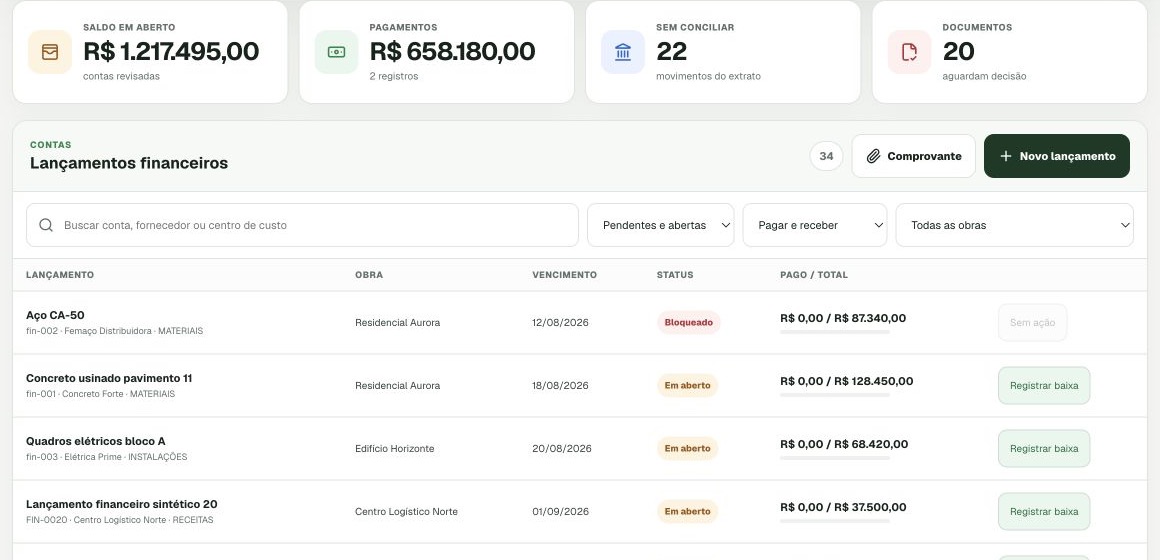The height and width of the screenshot is (560, 1160).
Task: Click Em aberto badge on Concreto usinado row
Action: pyautogui.click(x=687, y=385)
